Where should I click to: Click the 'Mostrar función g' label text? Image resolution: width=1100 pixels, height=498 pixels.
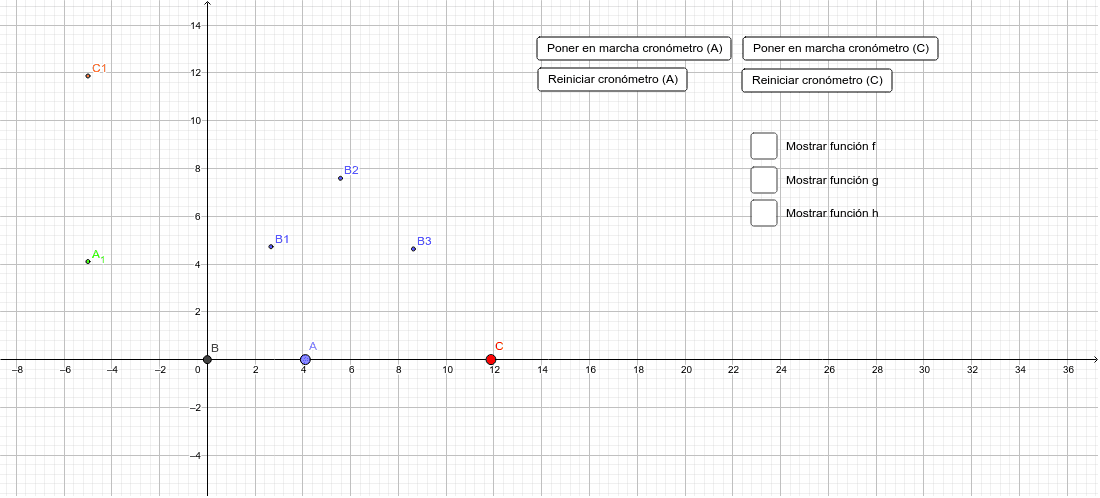point(832,180)
